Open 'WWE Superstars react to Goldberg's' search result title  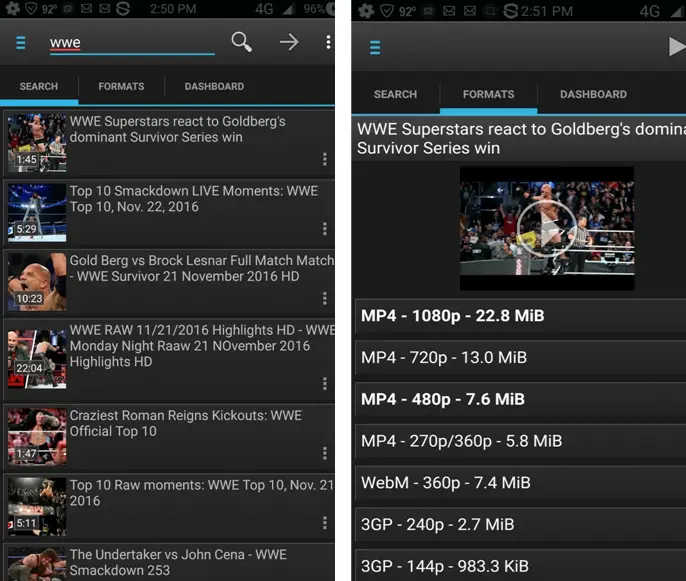click(x=178, y=129)
